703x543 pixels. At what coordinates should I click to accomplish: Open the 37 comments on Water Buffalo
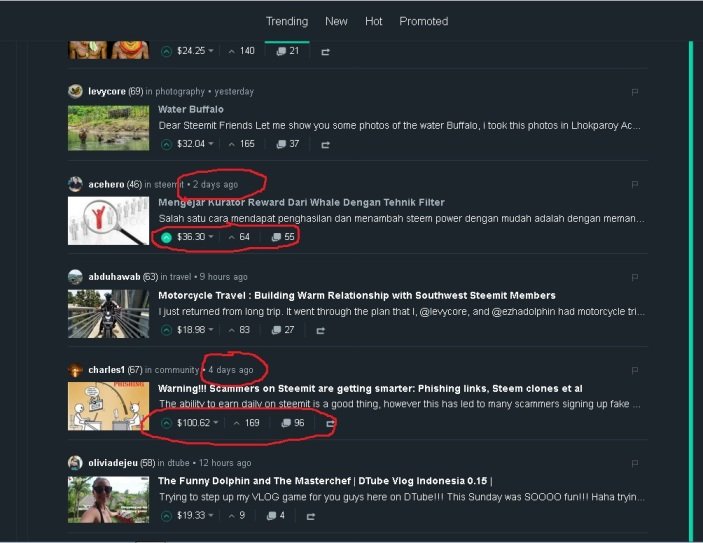click(287, 144)
